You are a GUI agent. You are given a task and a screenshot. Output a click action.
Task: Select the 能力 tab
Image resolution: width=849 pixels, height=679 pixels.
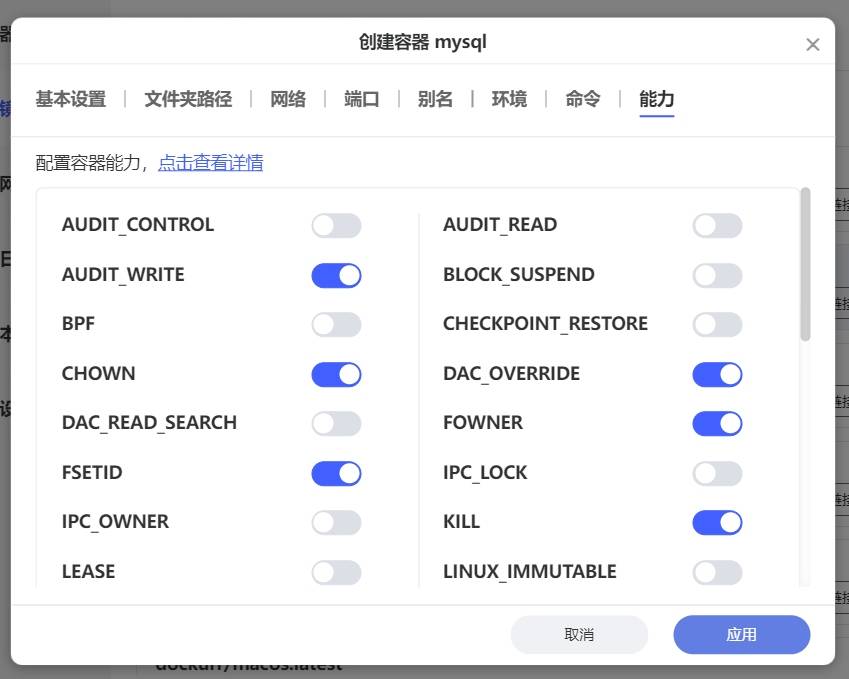coord(656,99)
